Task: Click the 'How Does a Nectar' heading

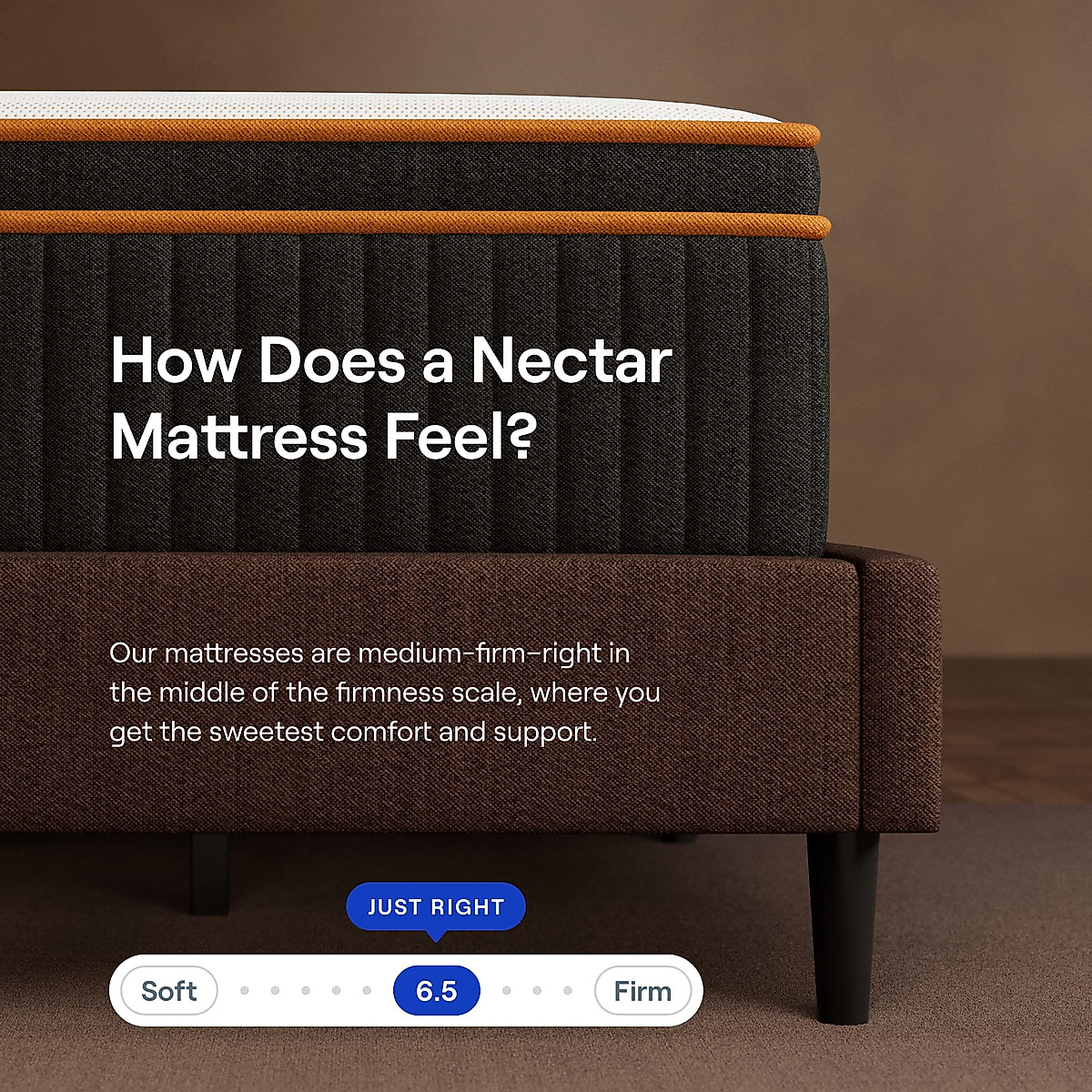Action: [391, 360]
